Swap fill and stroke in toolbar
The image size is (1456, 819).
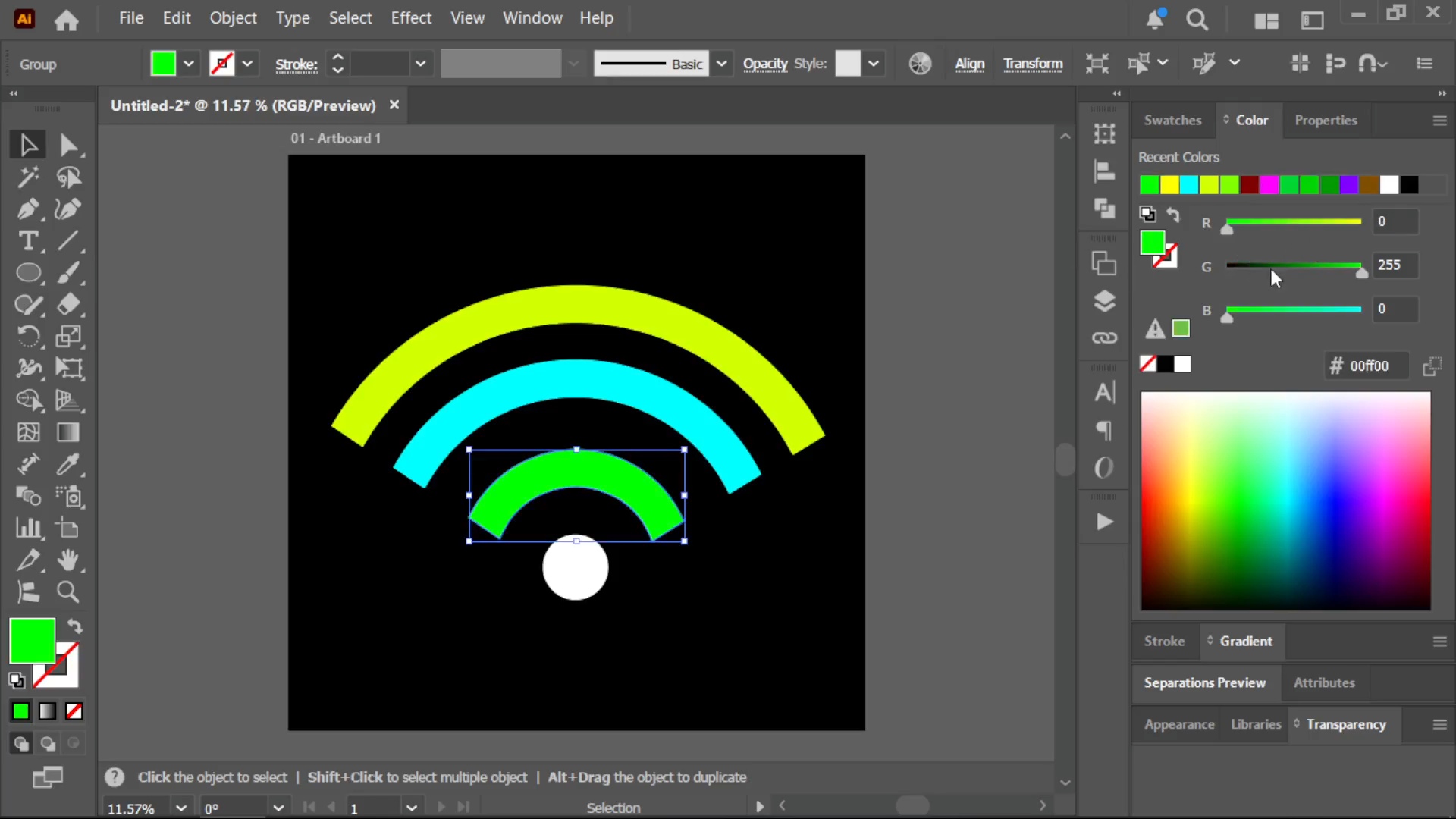(74, 626)
